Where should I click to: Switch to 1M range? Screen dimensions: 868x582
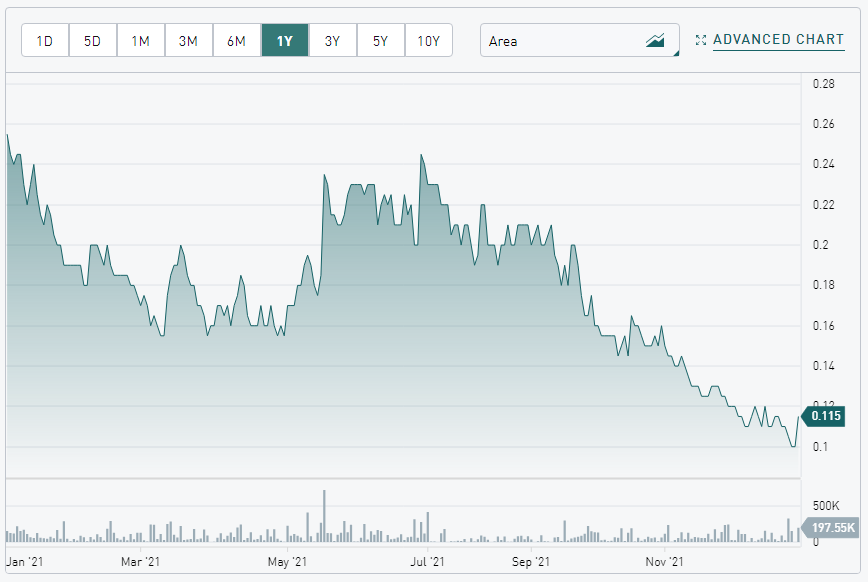(x=141, y=40)
